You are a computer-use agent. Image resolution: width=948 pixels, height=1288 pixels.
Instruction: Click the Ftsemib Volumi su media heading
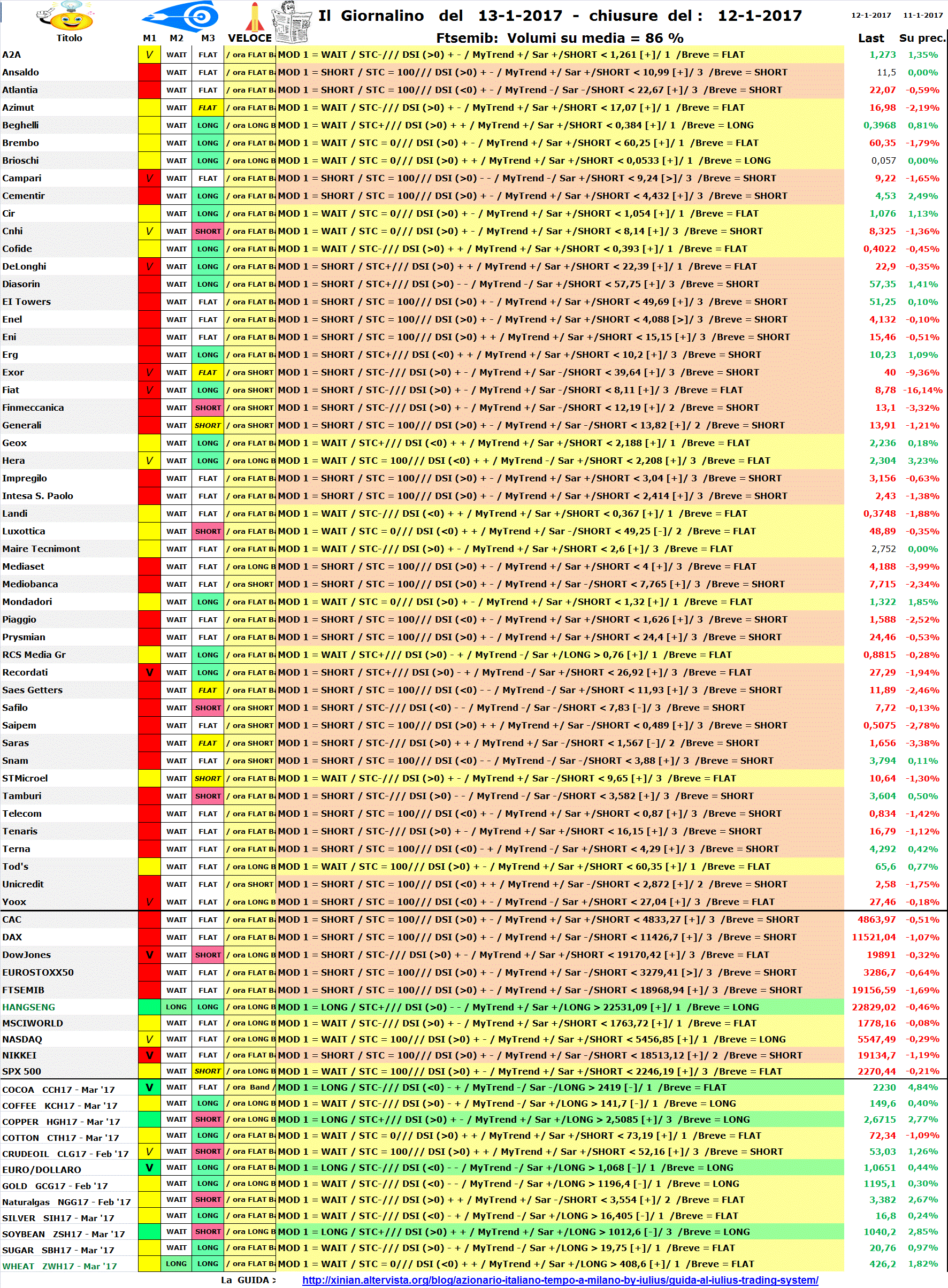560,38
